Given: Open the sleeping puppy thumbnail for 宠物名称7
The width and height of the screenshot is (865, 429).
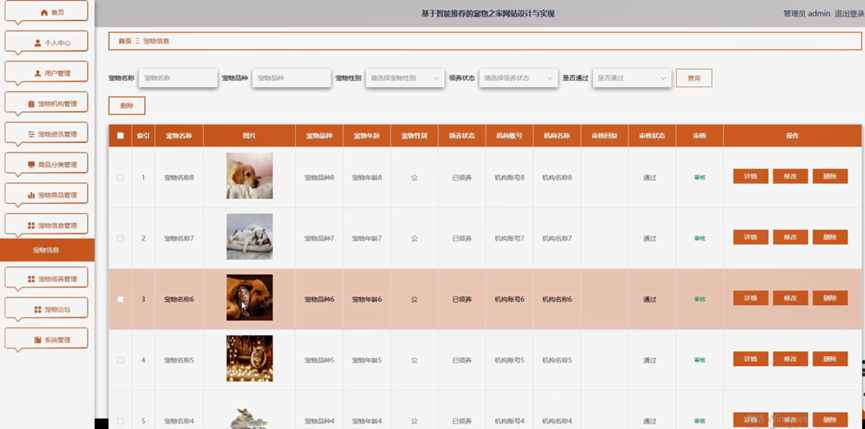Looking at the screenshot, I should pos(249,237).
